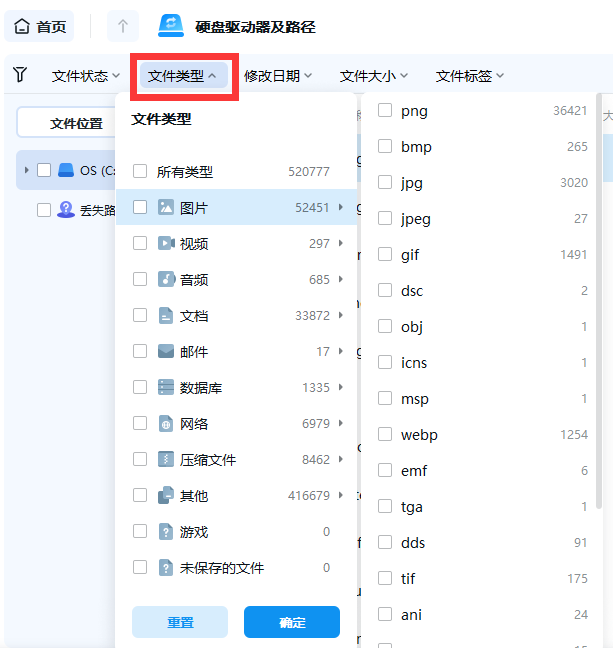Select the 邮件 menu entry
Screen dimensions: 613x648
[236, 351]
